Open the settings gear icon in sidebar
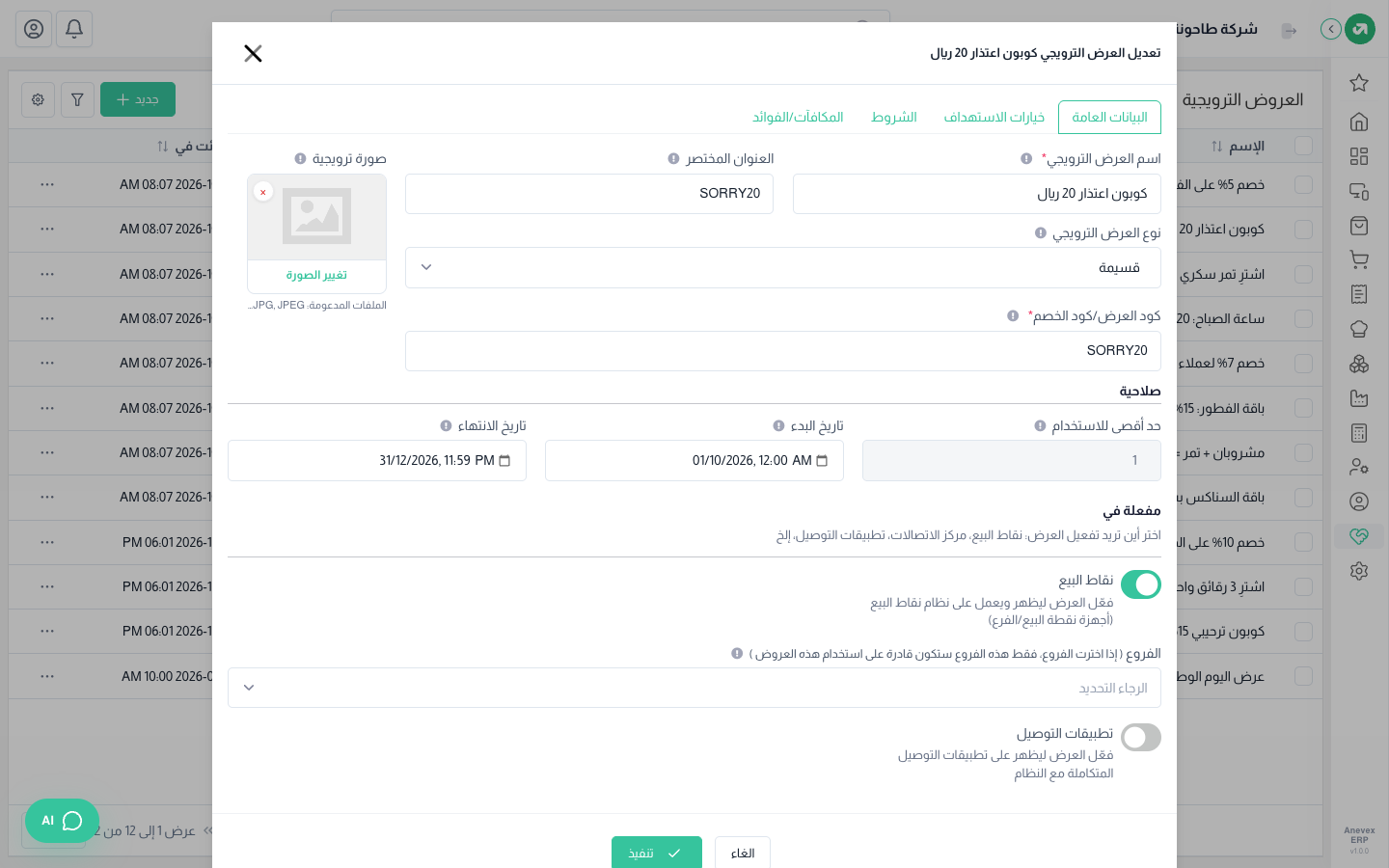The image size is (1389, 868). pos(1359,571)
